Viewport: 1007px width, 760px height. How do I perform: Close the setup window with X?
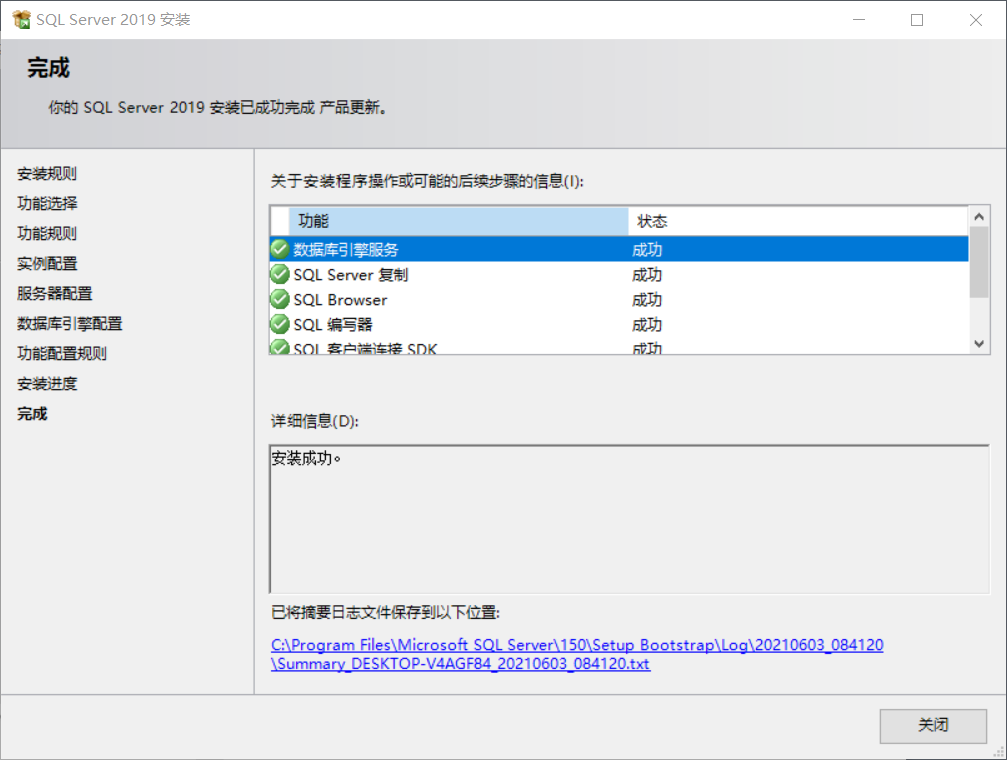(976, 20)
